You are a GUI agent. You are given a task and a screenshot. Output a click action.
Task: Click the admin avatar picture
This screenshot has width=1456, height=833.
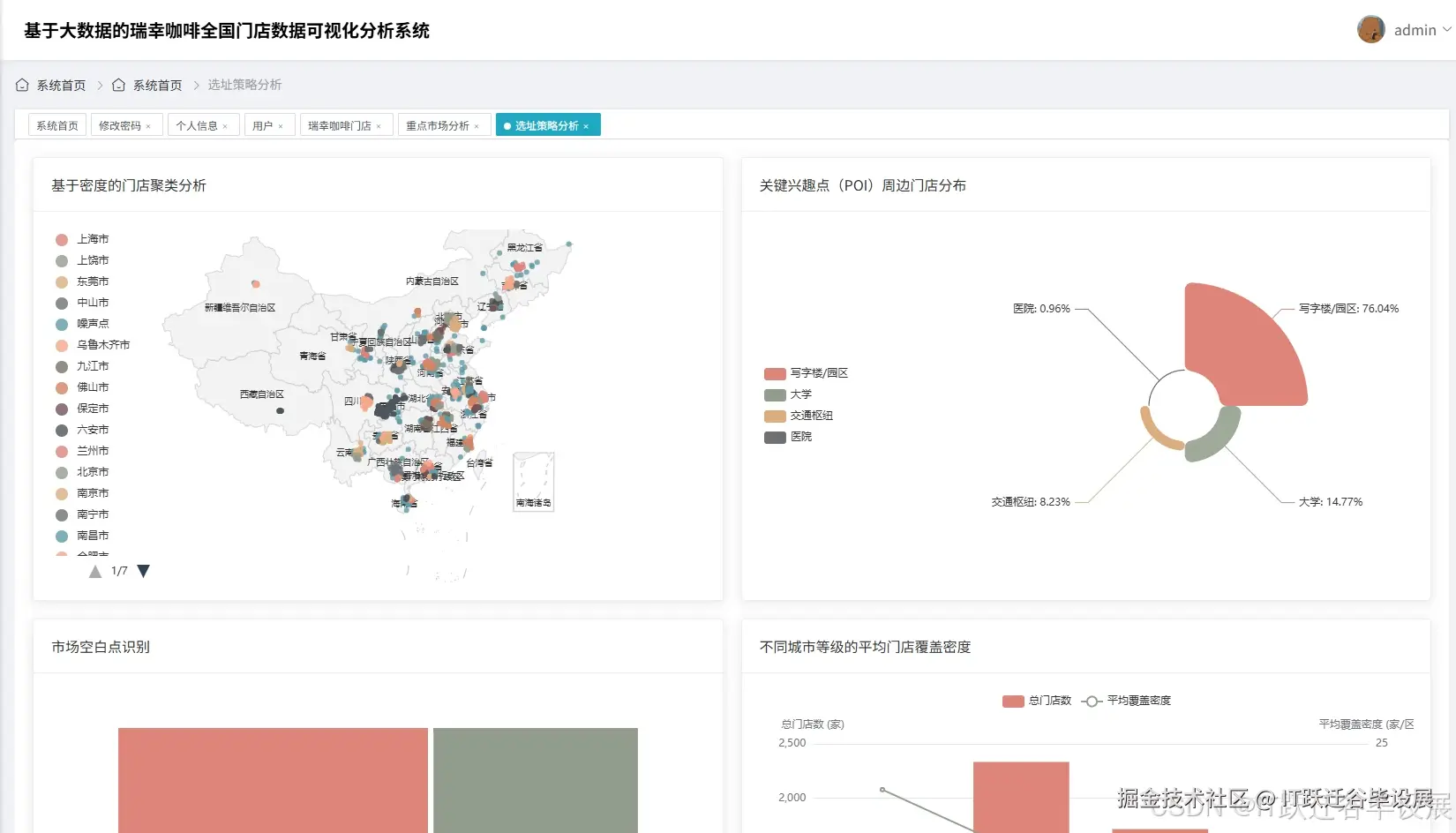click(1370, 29)
